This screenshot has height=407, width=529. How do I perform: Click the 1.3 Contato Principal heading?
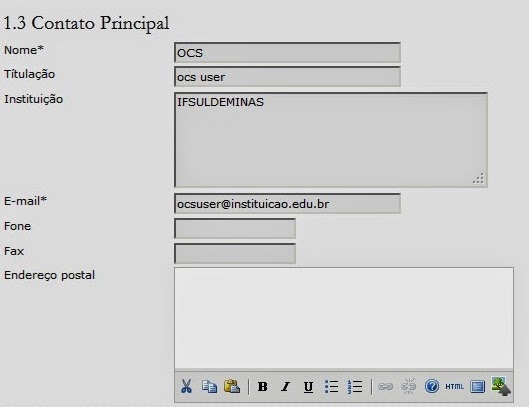(86, 24)
